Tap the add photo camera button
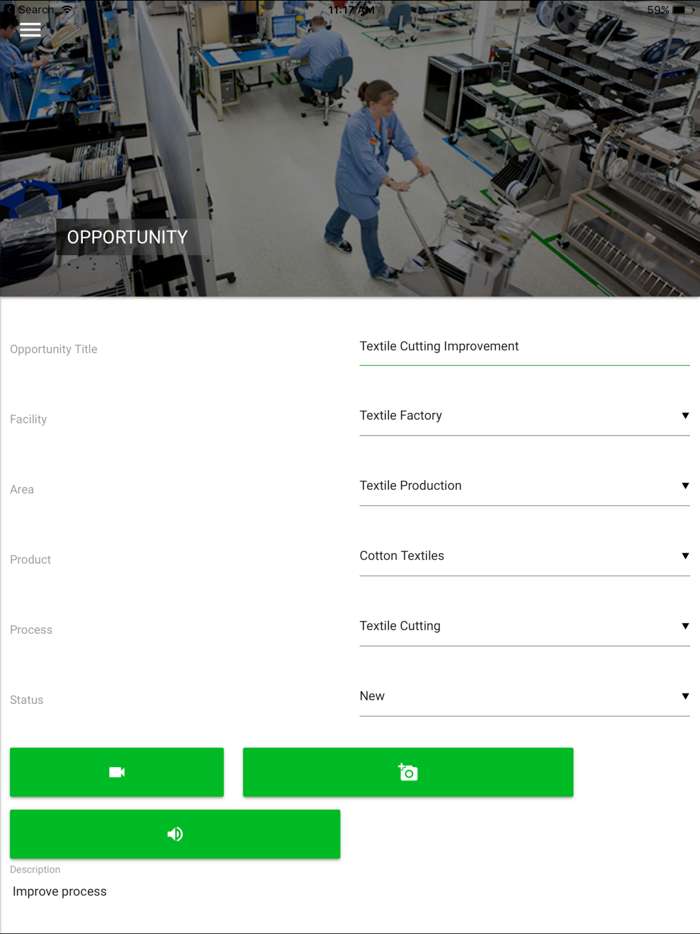700x934 pixels. click(408, 772)
